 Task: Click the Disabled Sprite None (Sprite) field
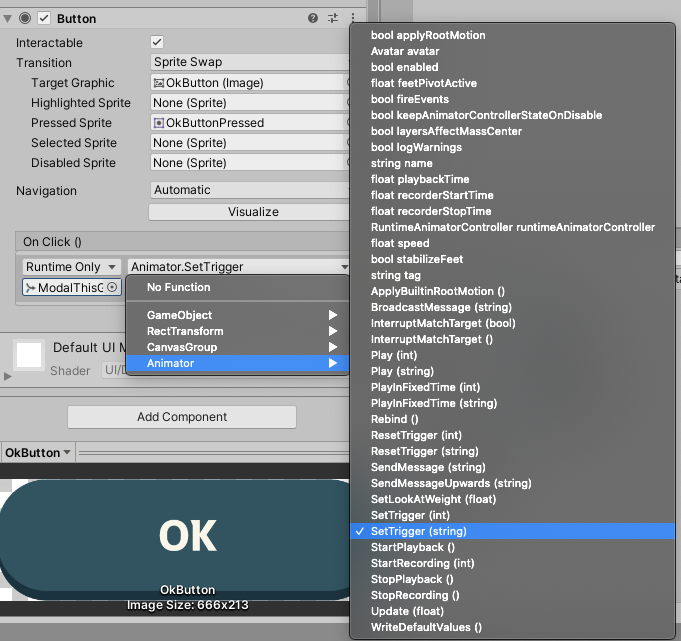point(250,162)
